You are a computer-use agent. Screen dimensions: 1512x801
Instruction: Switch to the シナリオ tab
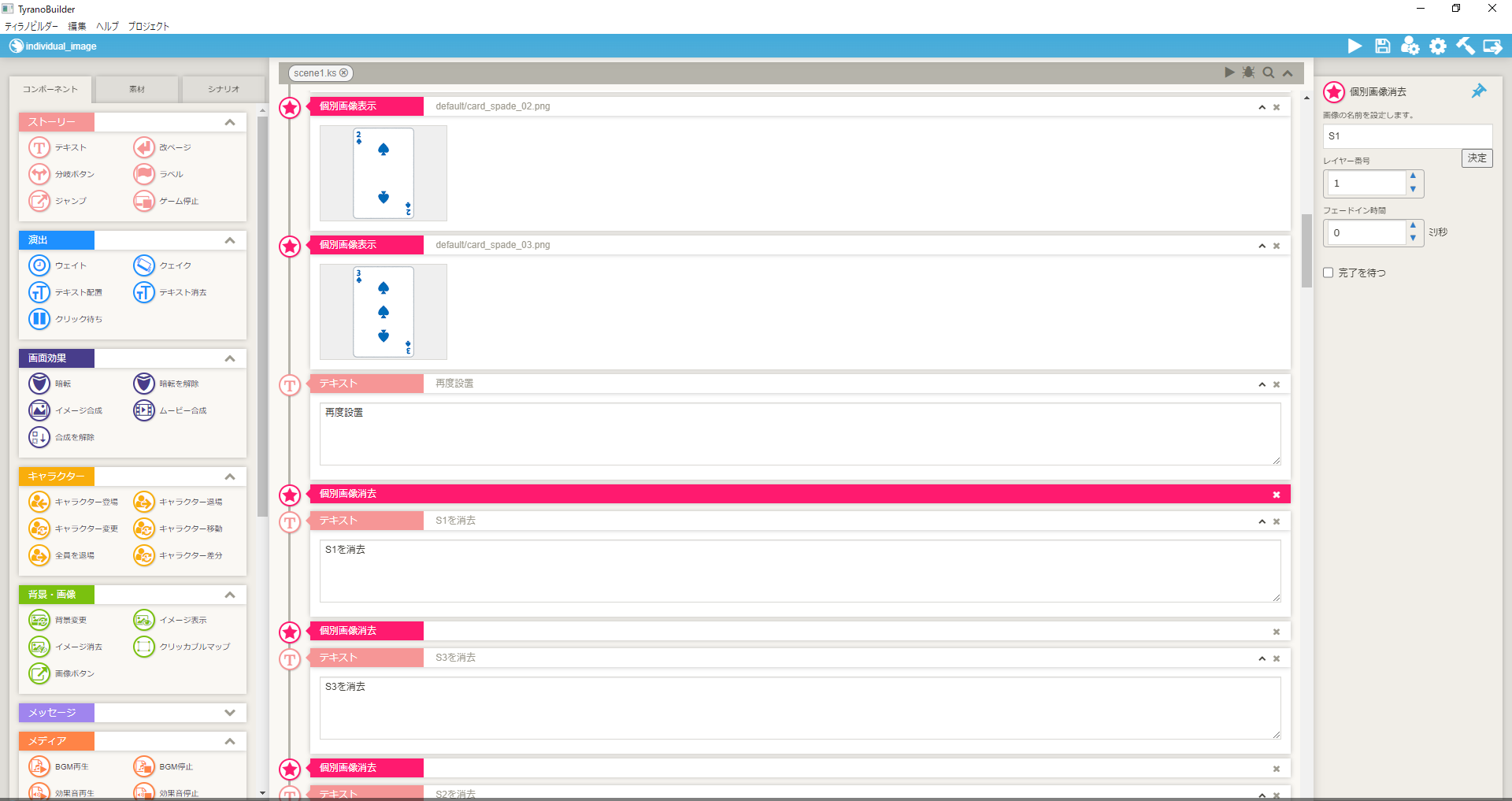[224, 89]
